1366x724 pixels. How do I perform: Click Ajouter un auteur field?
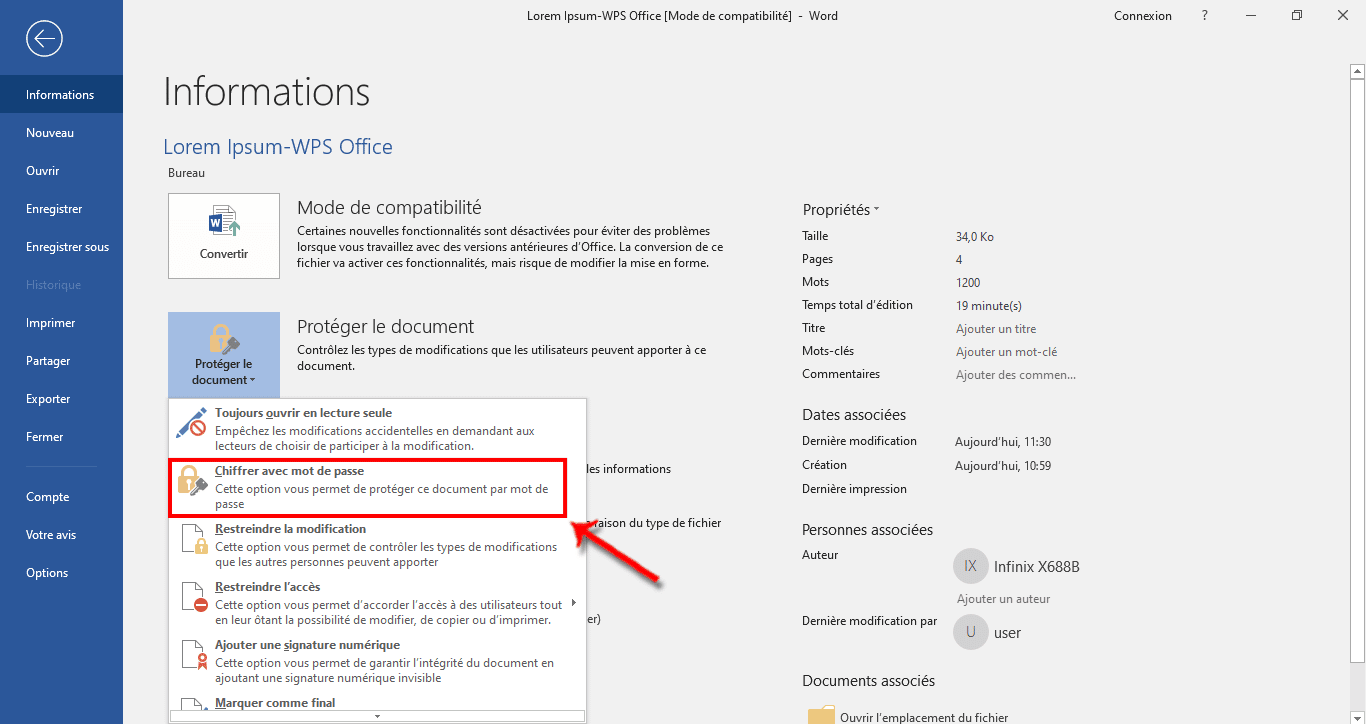pyautogui.click(x=1003, y=599)
